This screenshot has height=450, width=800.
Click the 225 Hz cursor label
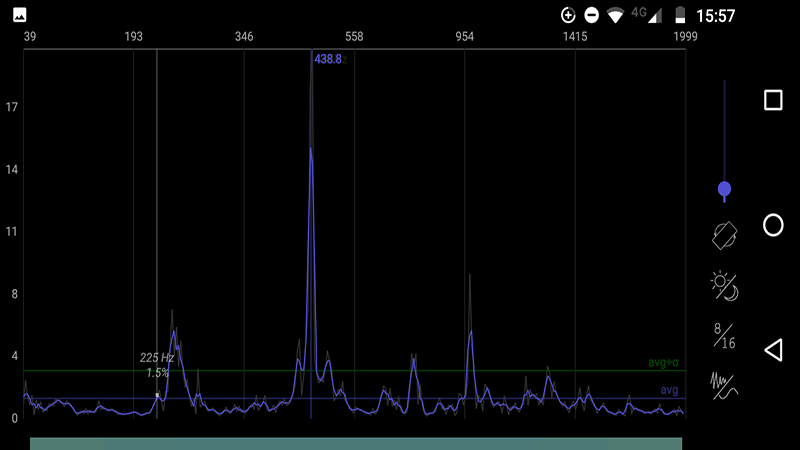157,358
